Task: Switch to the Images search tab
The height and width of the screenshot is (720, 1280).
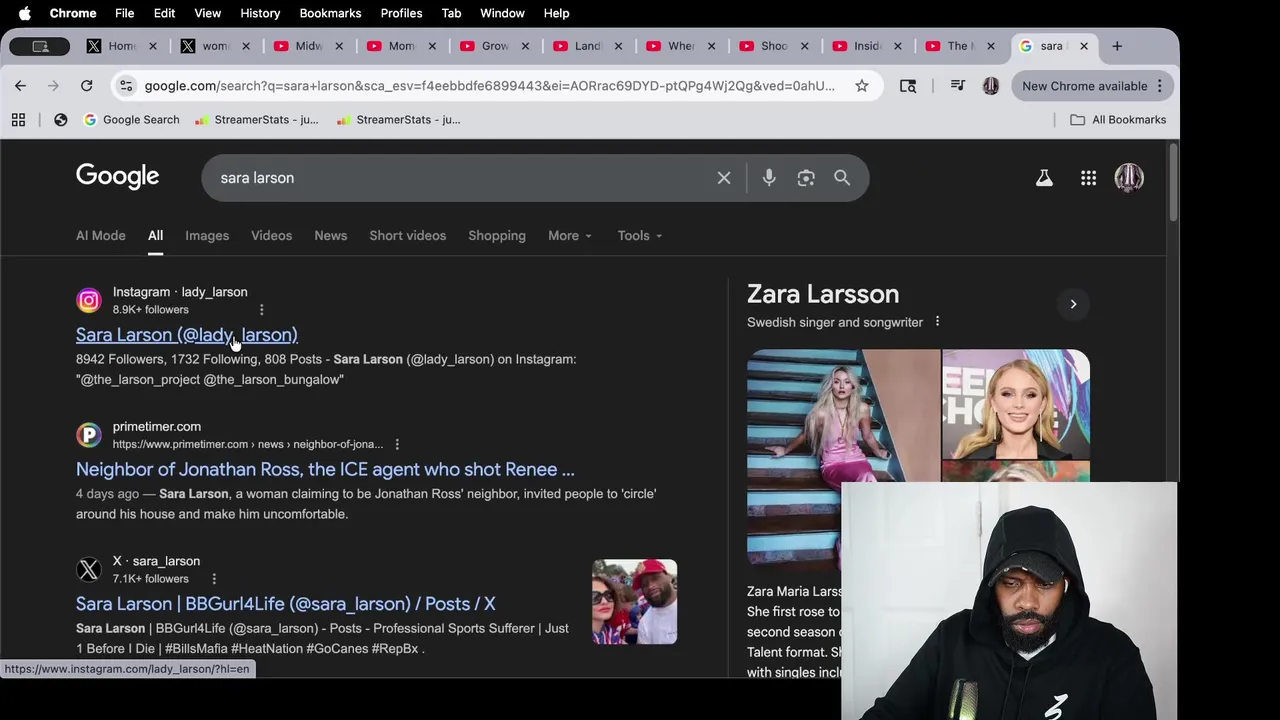Action: tap(207, 236)
